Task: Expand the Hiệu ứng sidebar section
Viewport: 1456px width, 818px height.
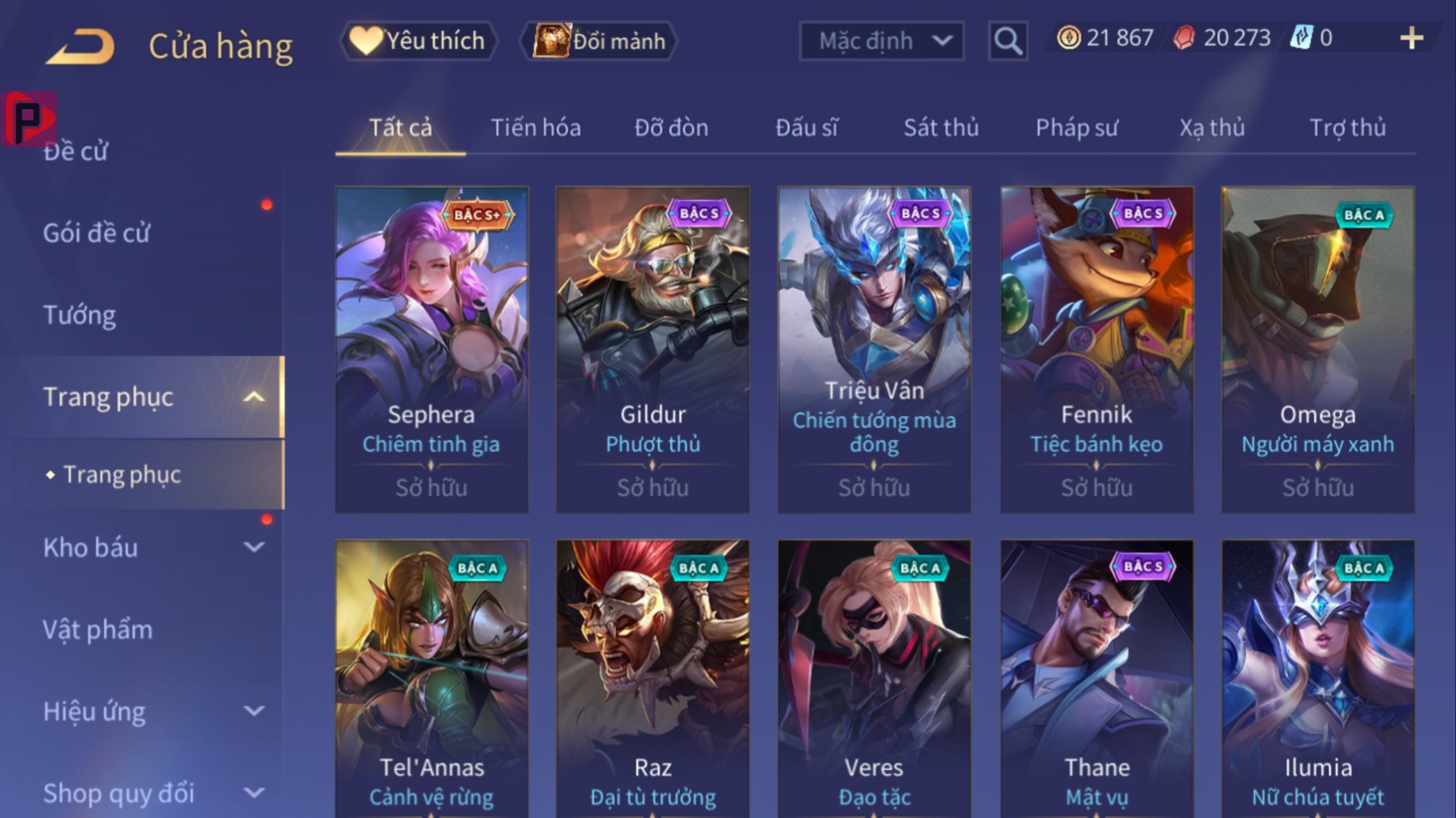Action: tap(254, 711)
